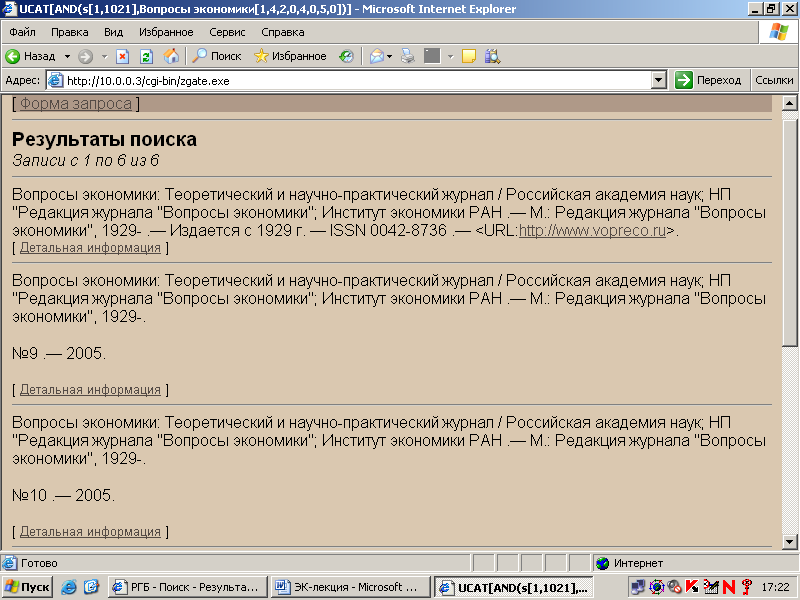The image size is (800, 600).
Task: Open Детальная информация for first record
Action: pos(90,248)
